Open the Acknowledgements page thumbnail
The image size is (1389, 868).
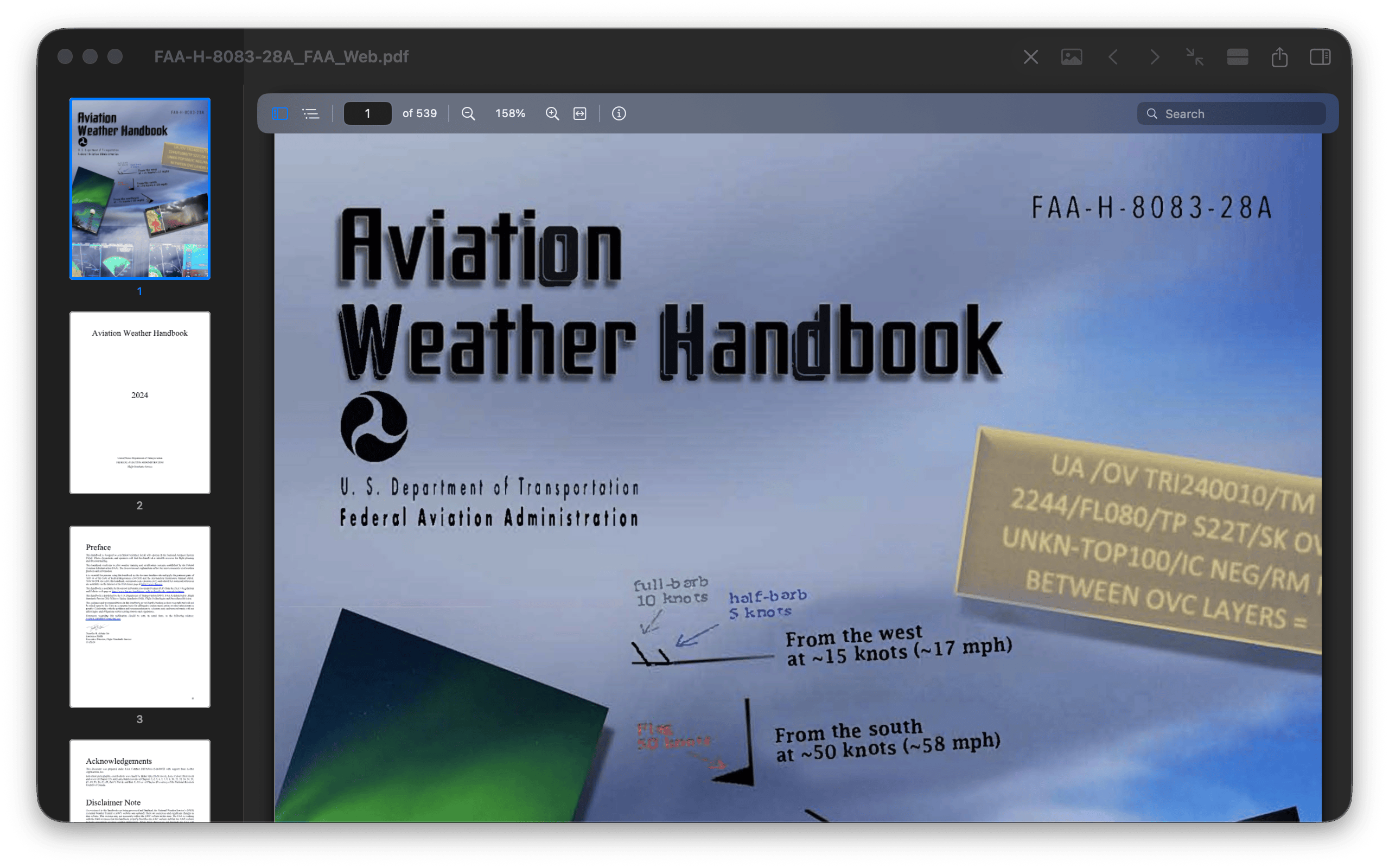pyautogui.click(x=140, y=781)
